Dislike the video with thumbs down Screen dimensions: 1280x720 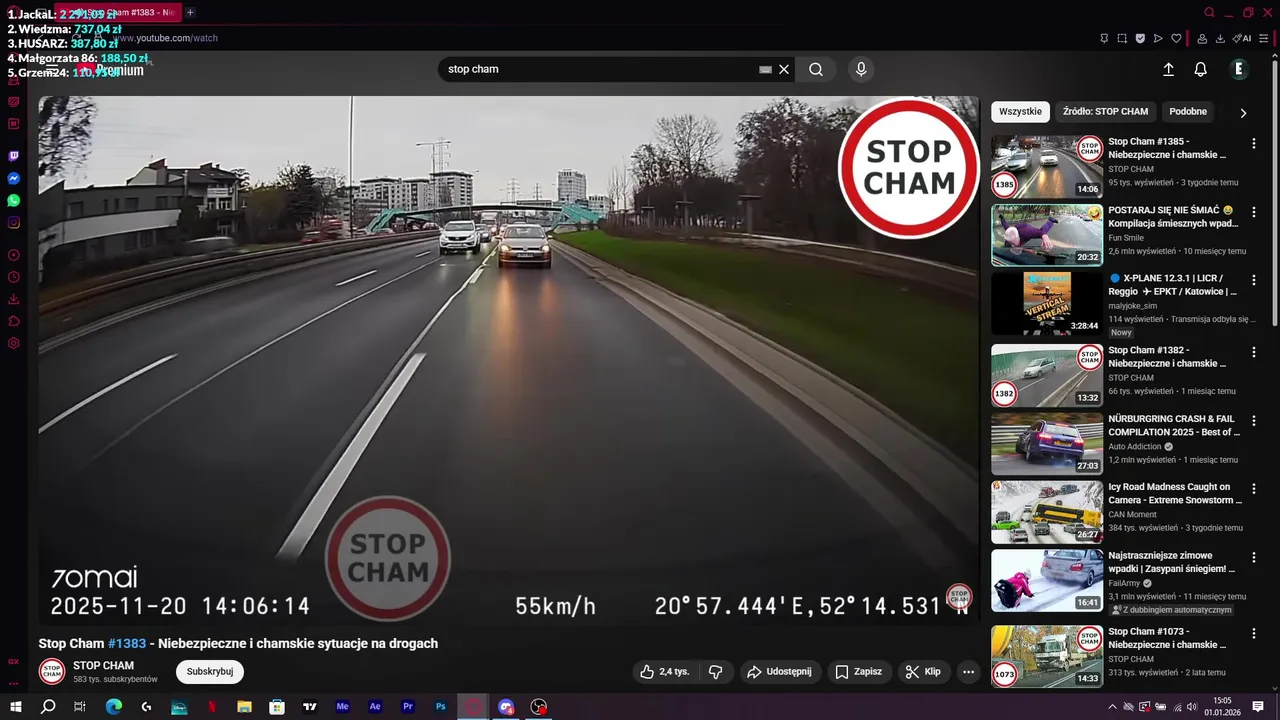(715, 672)
